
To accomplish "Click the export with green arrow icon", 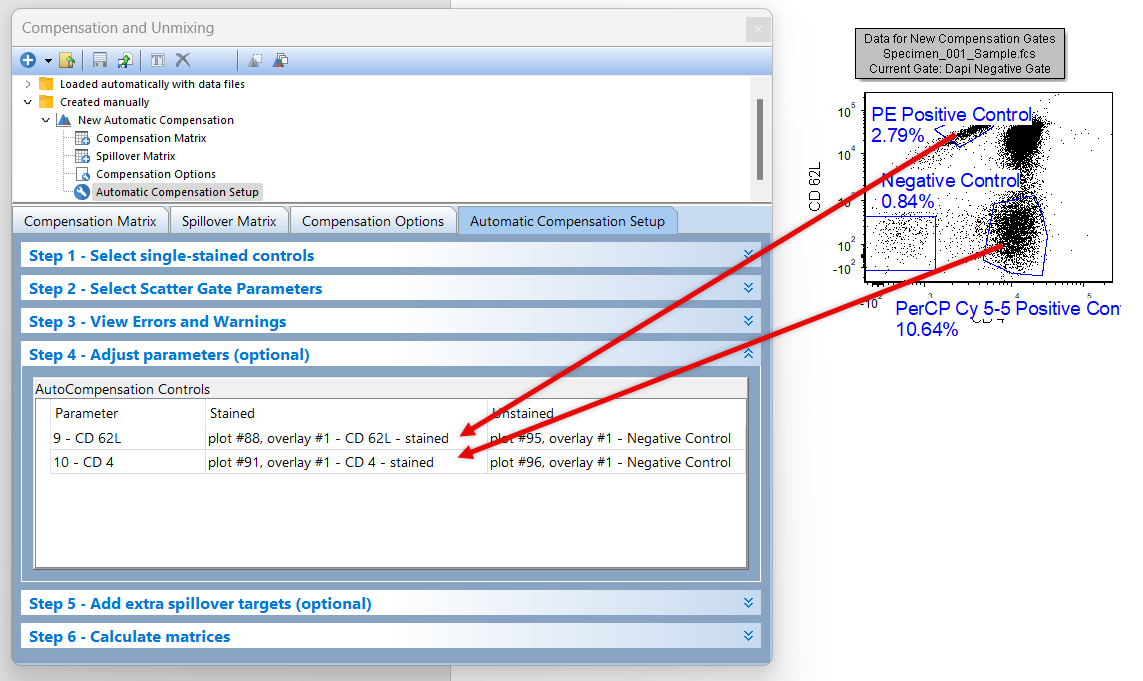I will click(x=125, y=61).
